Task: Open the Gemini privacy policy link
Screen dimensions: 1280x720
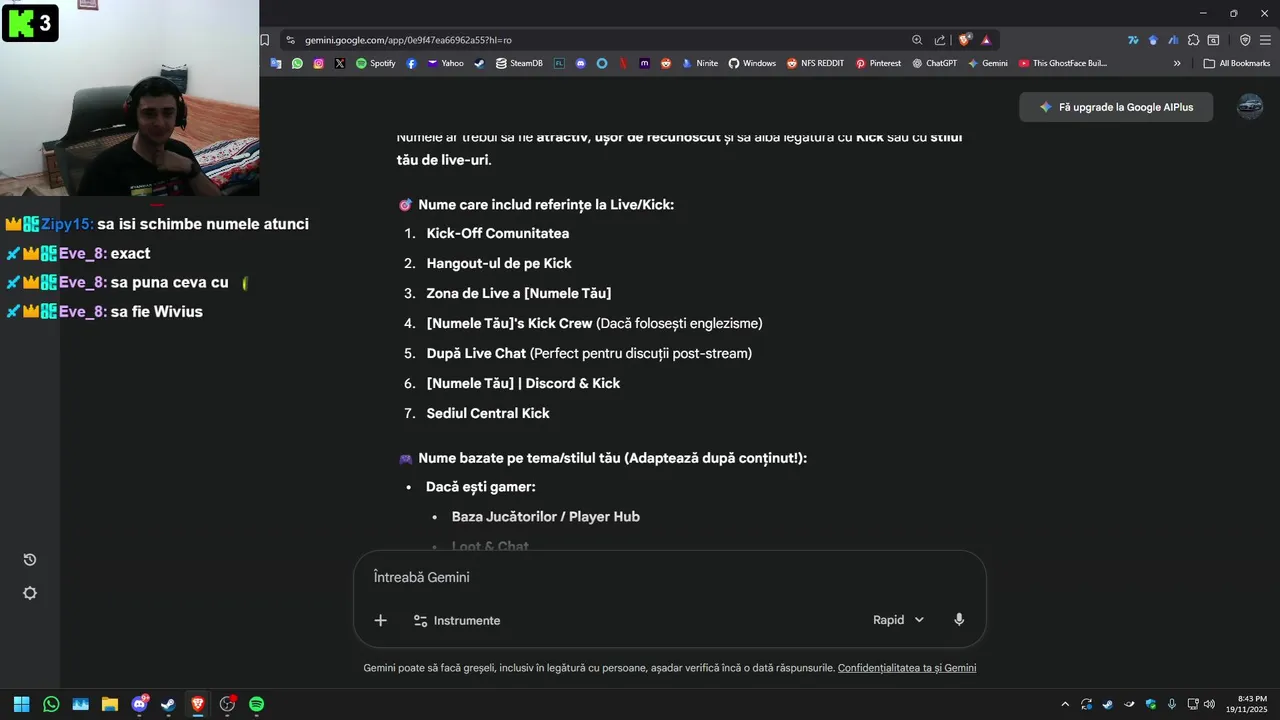Action: coord(907,668)
